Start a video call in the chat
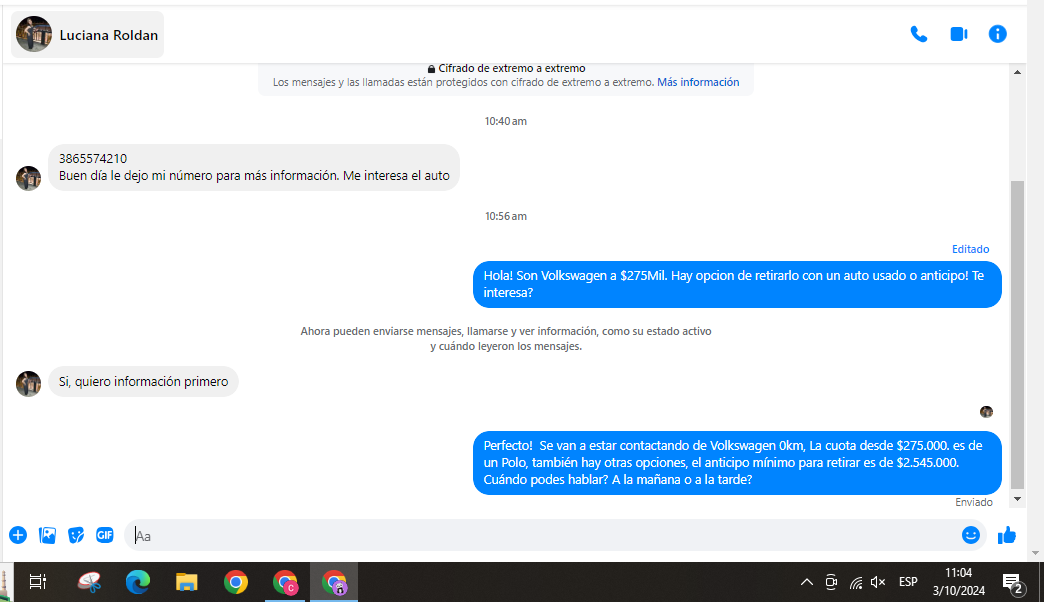1044x602 pixels. tap(959, 34)
